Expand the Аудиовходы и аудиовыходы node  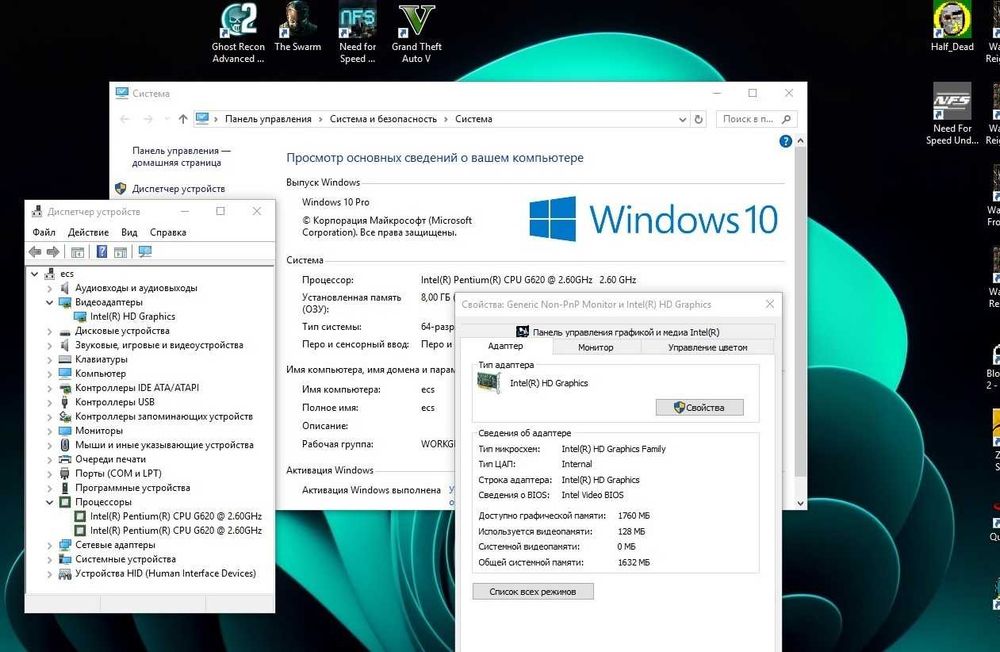coord(50,288)
